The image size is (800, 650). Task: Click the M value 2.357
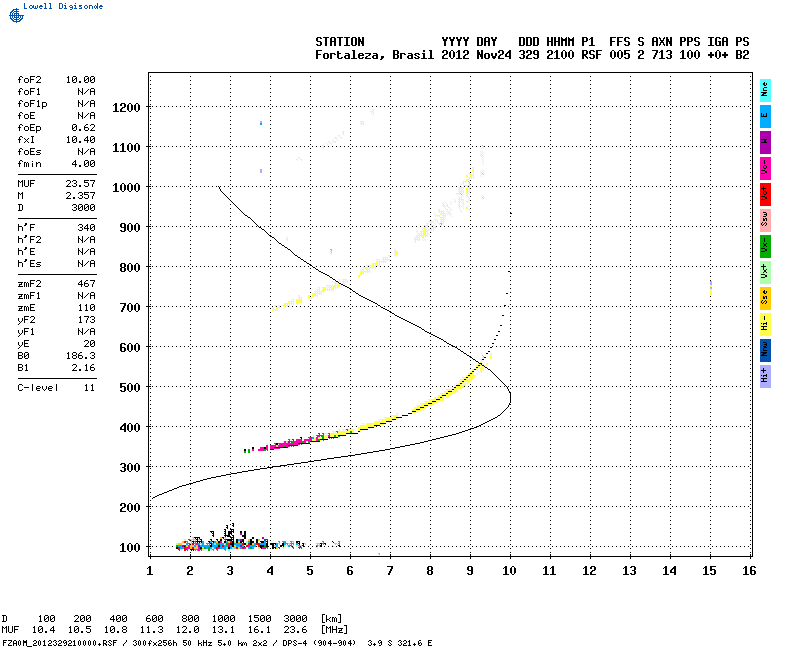(x=80, y=196)
